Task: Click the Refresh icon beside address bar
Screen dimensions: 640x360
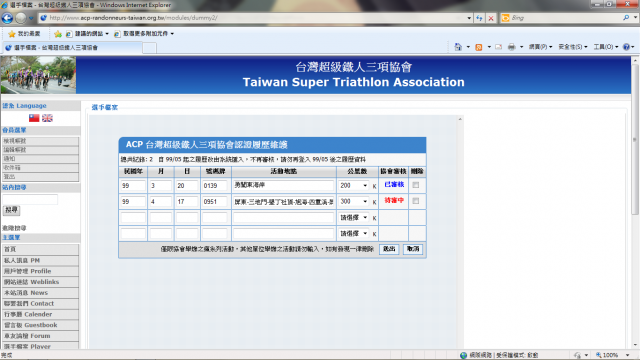Action: pos(479,18)
